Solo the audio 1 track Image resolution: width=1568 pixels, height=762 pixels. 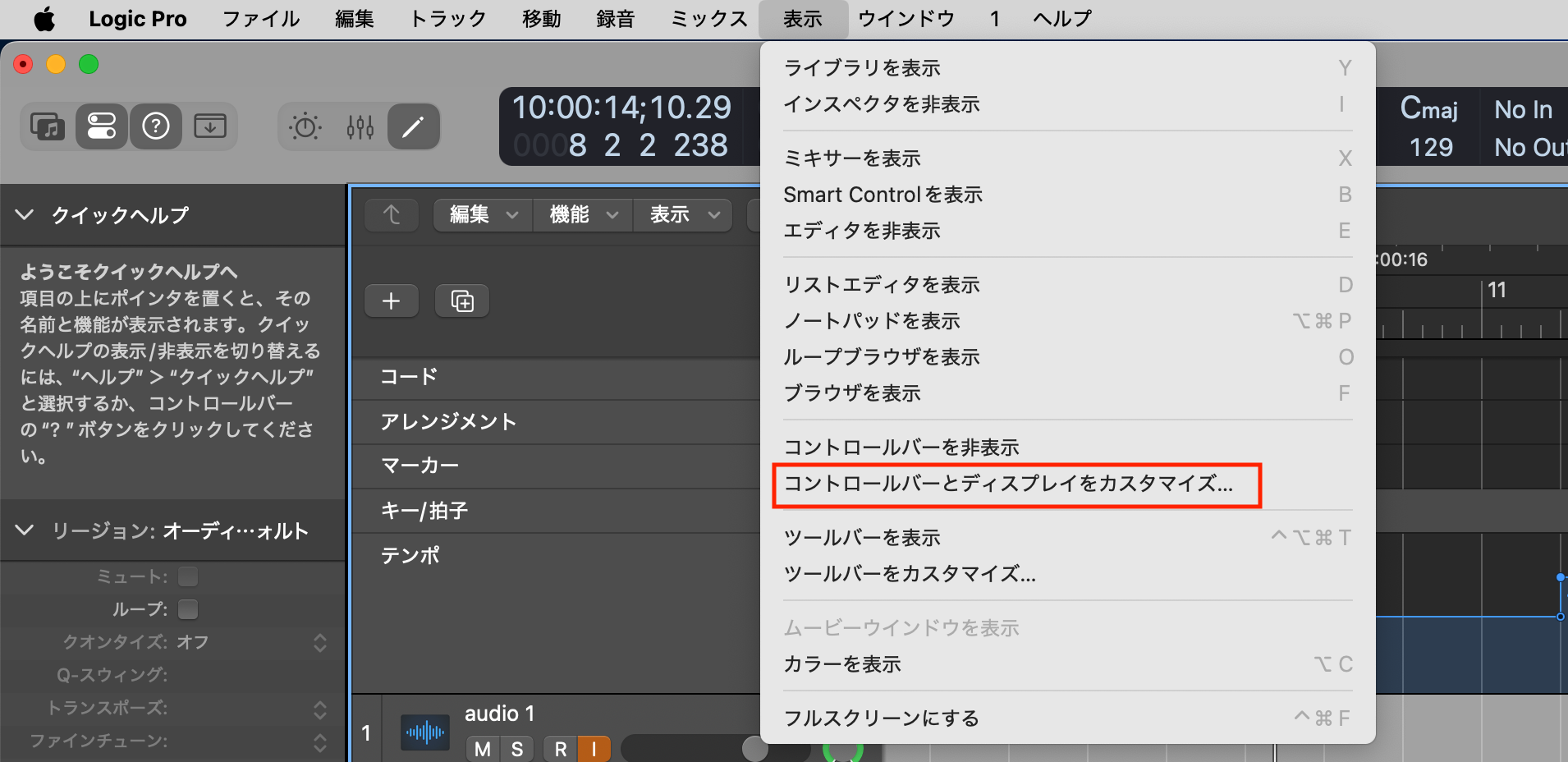click(517, 749)
